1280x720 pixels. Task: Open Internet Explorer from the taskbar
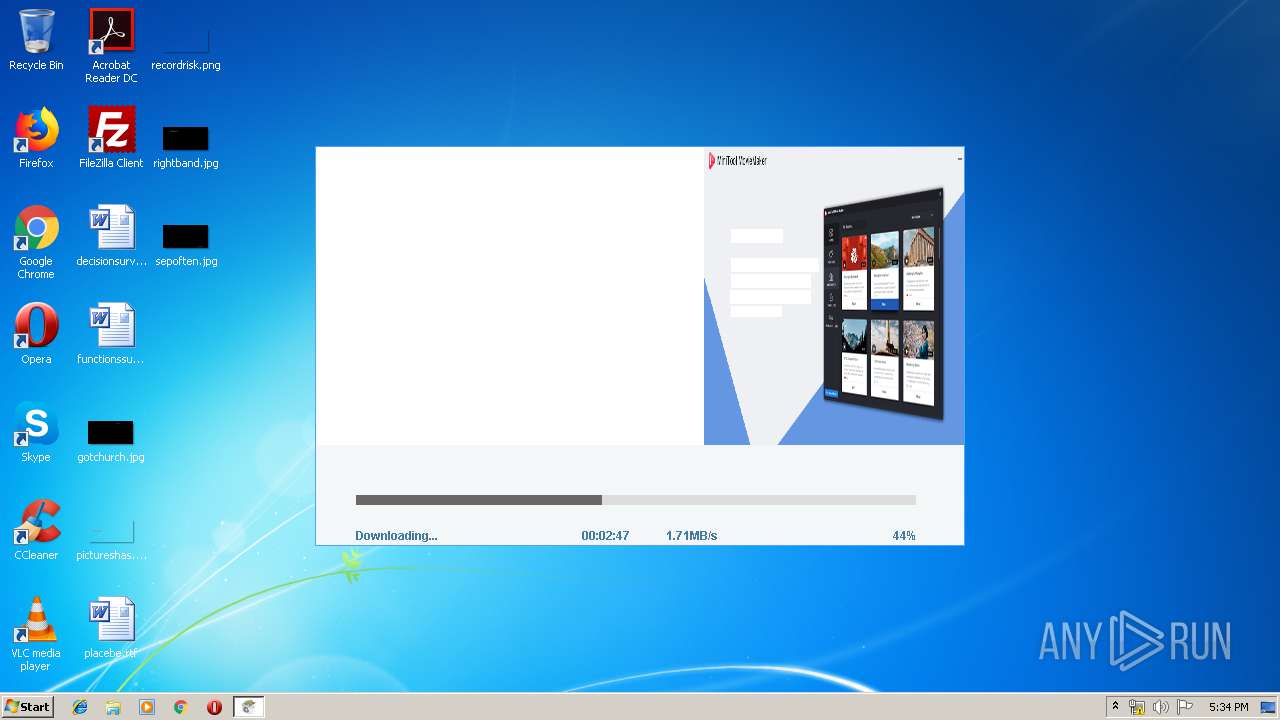80,707
